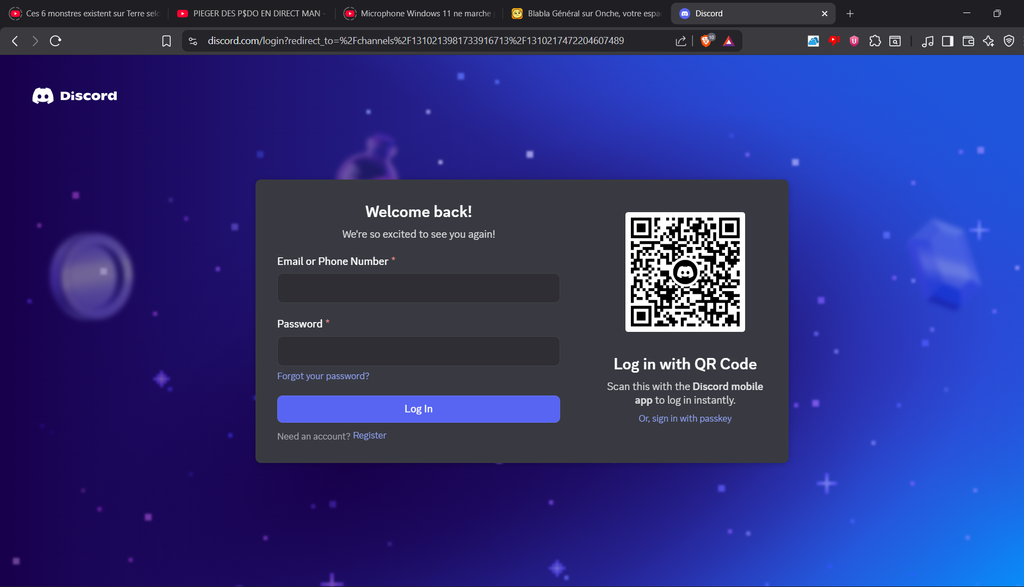Click the Brave Rewards triangle icon
This screenshot has height=587, width=1024.
(729, 41)
